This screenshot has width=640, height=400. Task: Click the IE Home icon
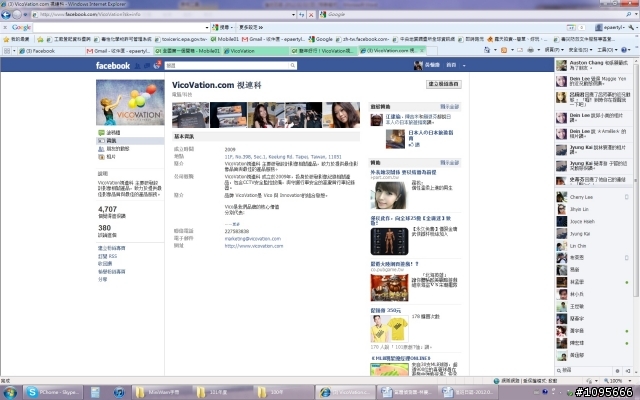coord(487,50)
